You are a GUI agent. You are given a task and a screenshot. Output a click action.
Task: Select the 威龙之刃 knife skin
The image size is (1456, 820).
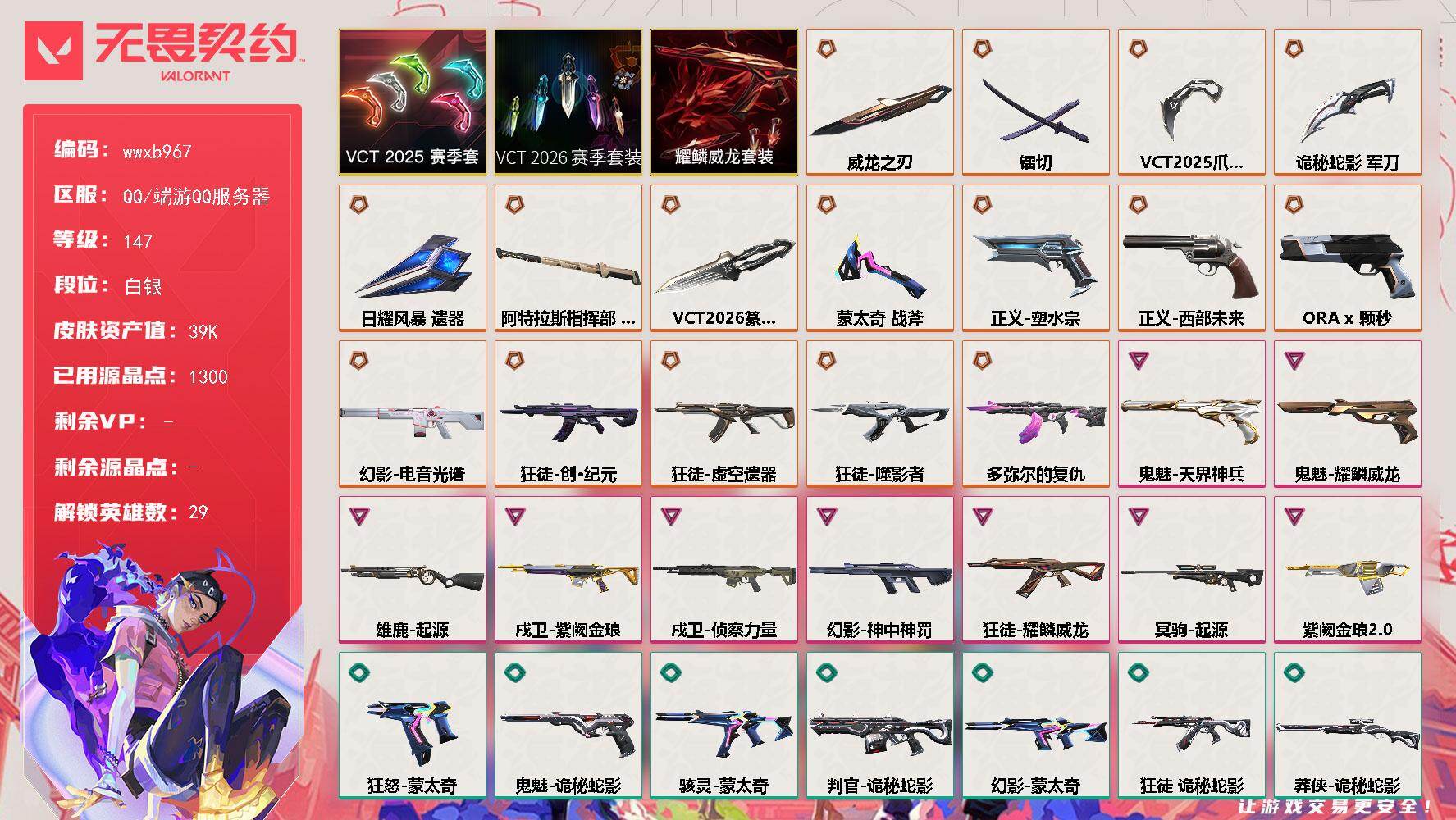coord(879,102)
